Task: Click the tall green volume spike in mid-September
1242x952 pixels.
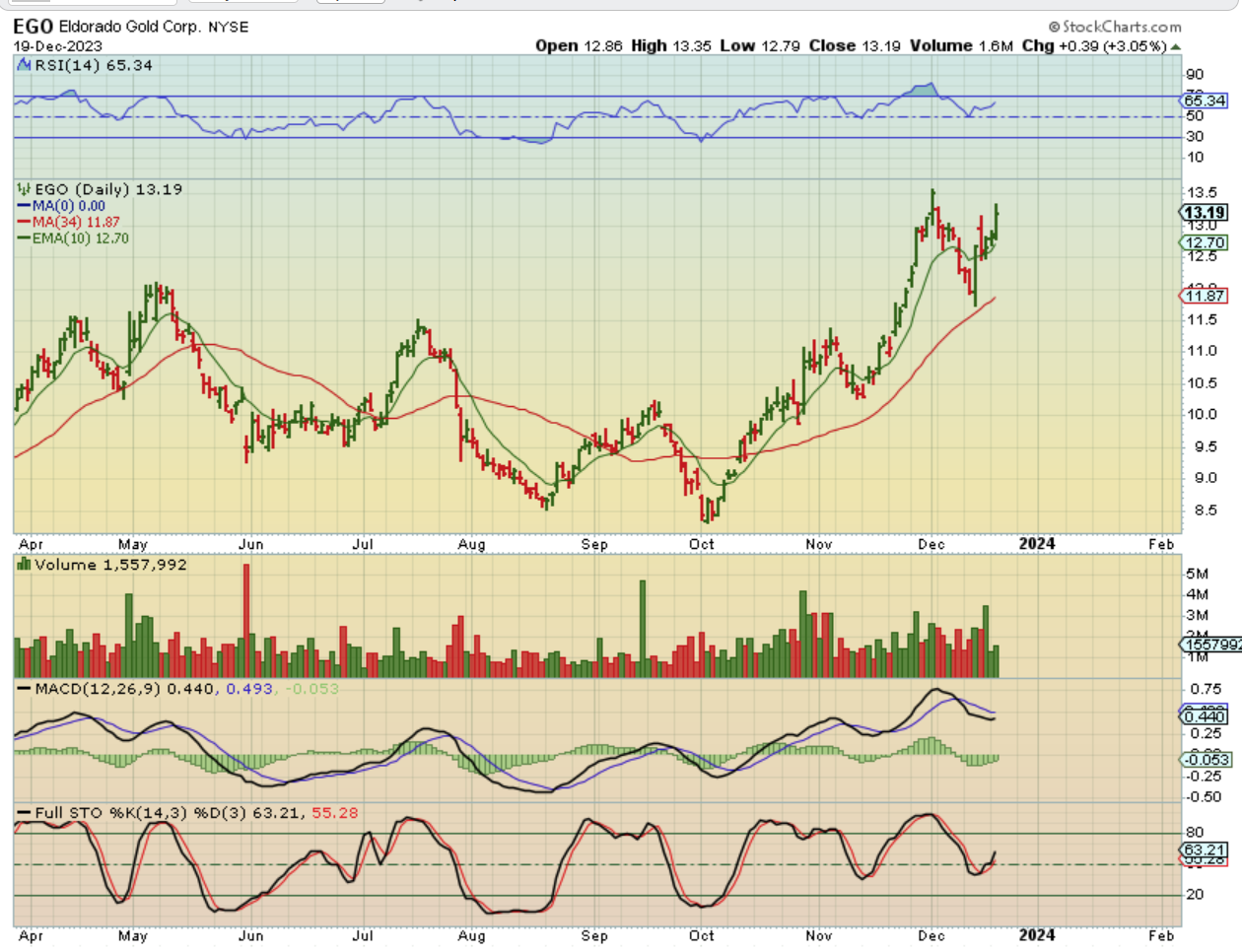Action: tap(643, 628)
